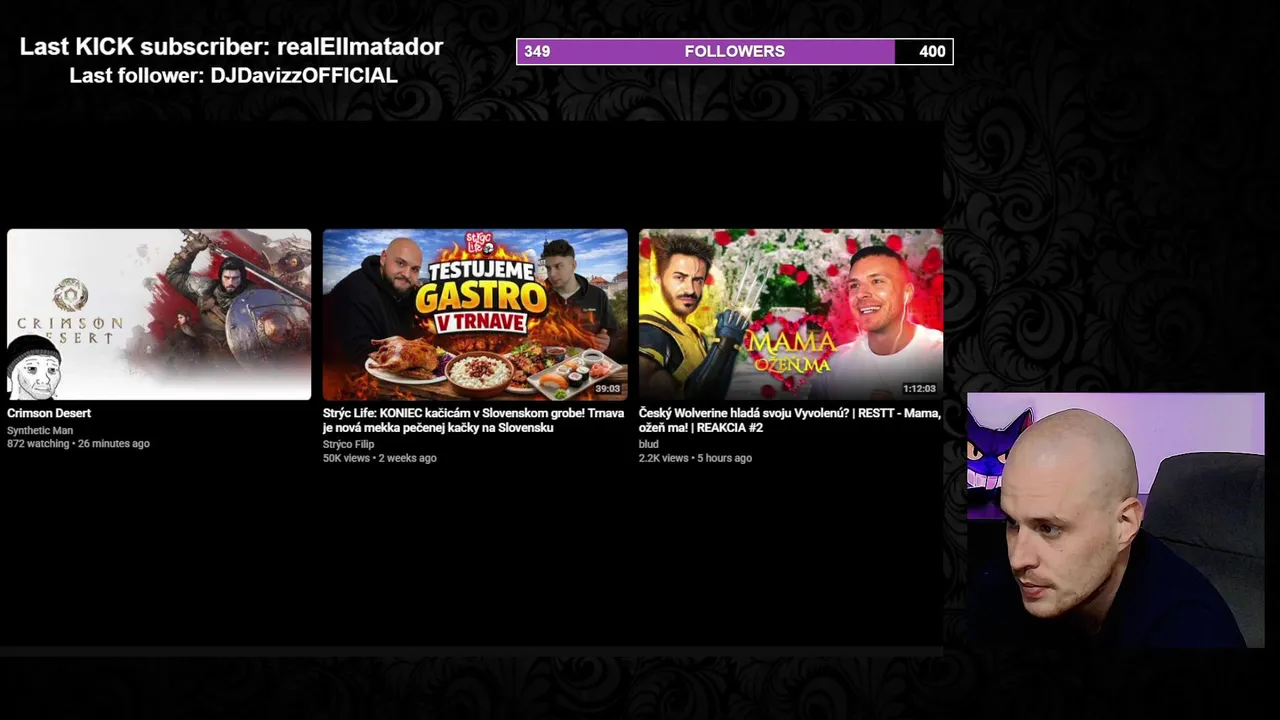Open the Testujeme Gastro v Trnave thumbnail
This screenshot has width=1280, height=720.
475,314
